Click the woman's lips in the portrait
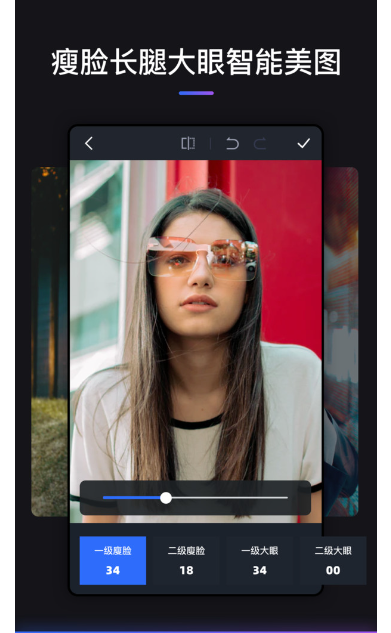 pyautogui.click(x=199, y=303)
